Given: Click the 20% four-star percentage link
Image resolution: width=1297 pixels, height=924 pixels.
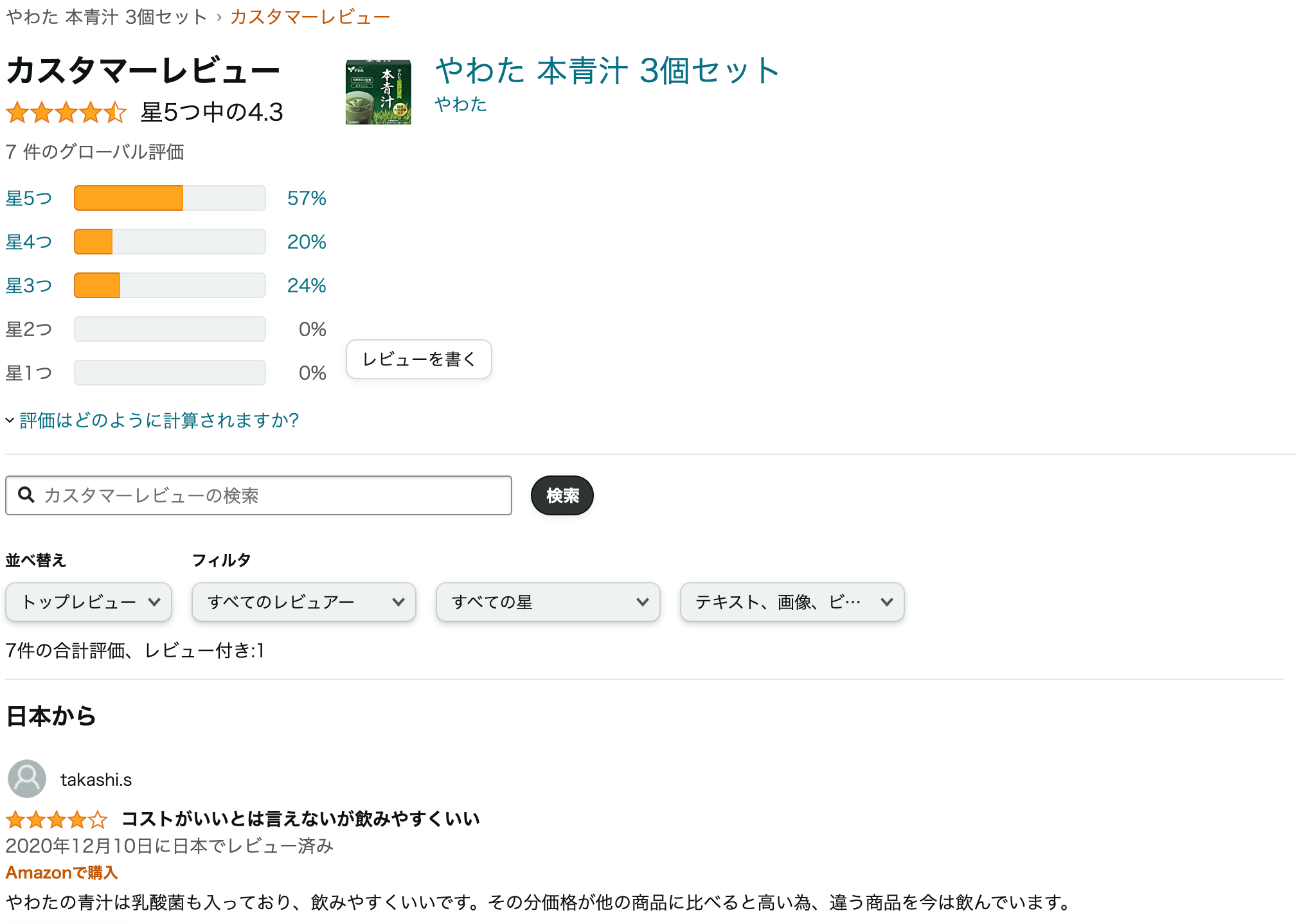Looking at the screenshot, I should coord(307,242).
